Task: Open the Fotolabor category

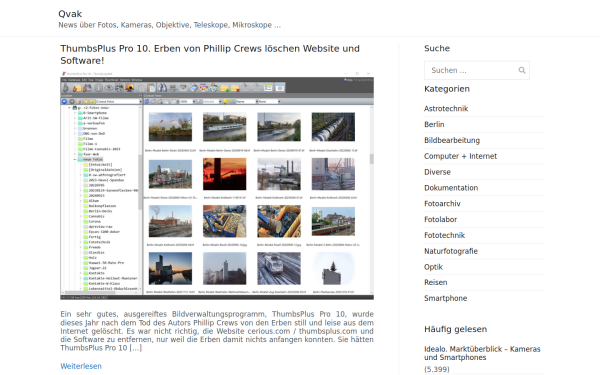Action: pyautogui.click(x=440, y=220)
